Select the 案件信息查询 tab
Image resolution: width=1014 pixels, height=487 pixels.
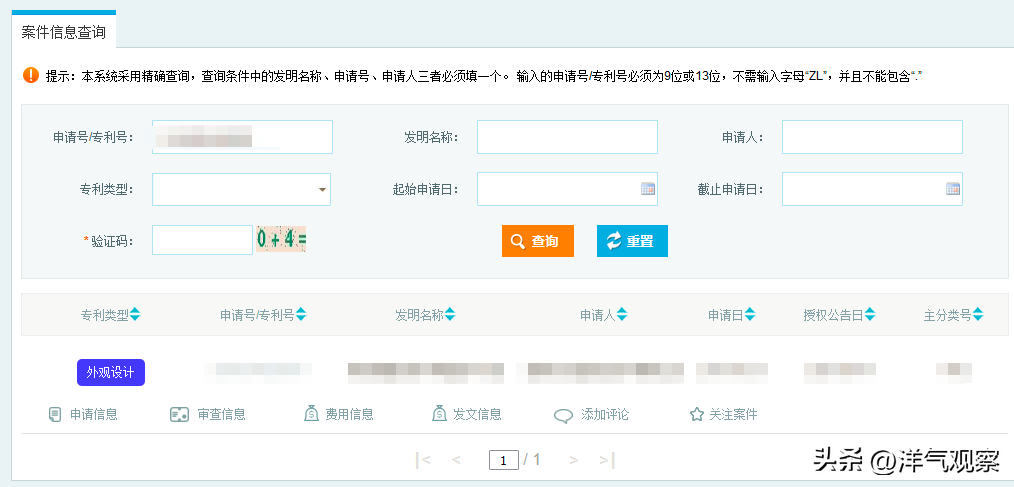(64, 32)
